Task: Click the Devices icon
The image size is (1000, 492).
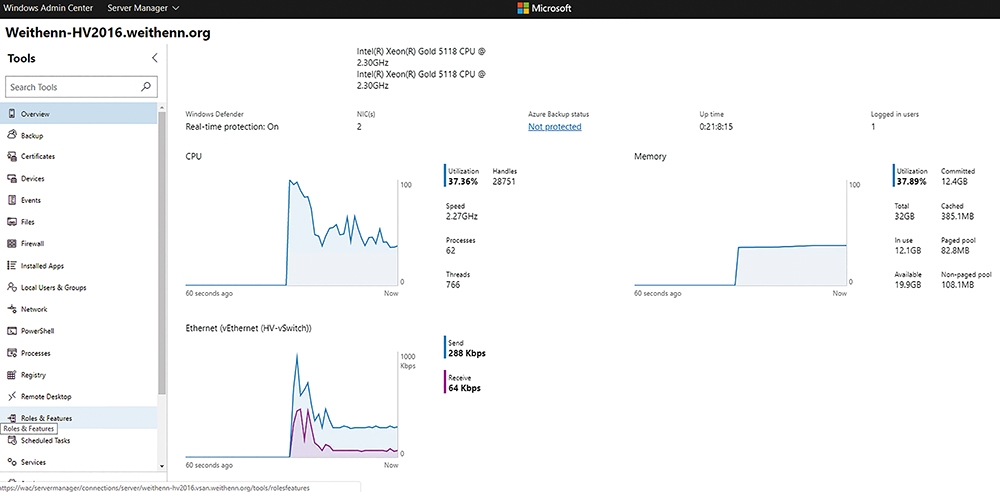Action: 11,179
